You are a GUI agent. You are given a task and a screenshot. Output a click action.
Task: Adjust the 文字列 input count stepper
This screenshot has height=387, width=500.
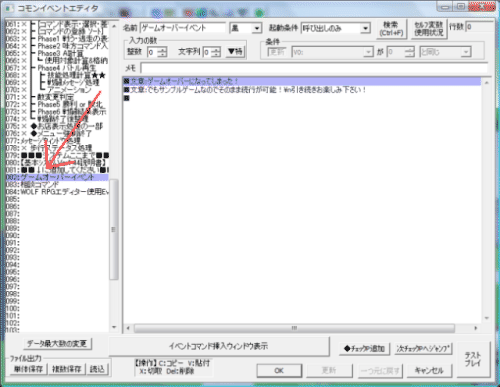(x=216, y=52)
